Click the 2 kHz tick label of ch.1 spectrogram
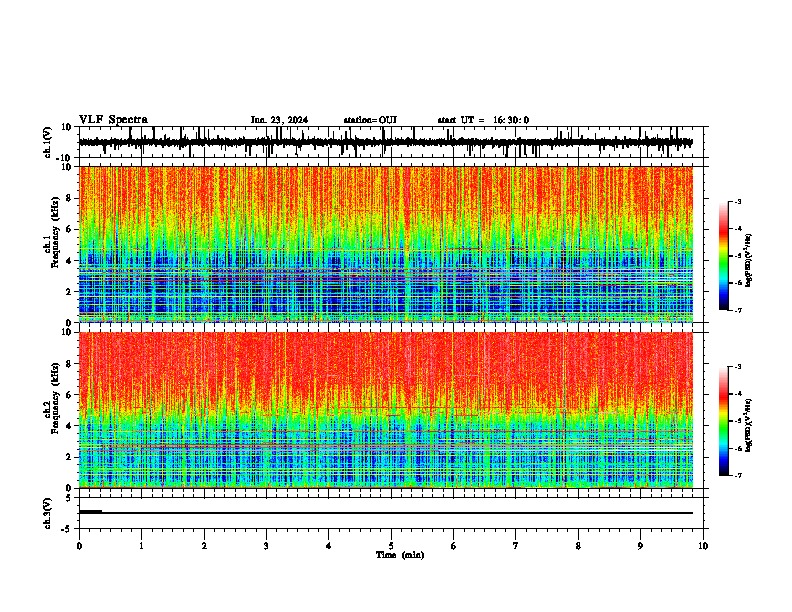 69,291
